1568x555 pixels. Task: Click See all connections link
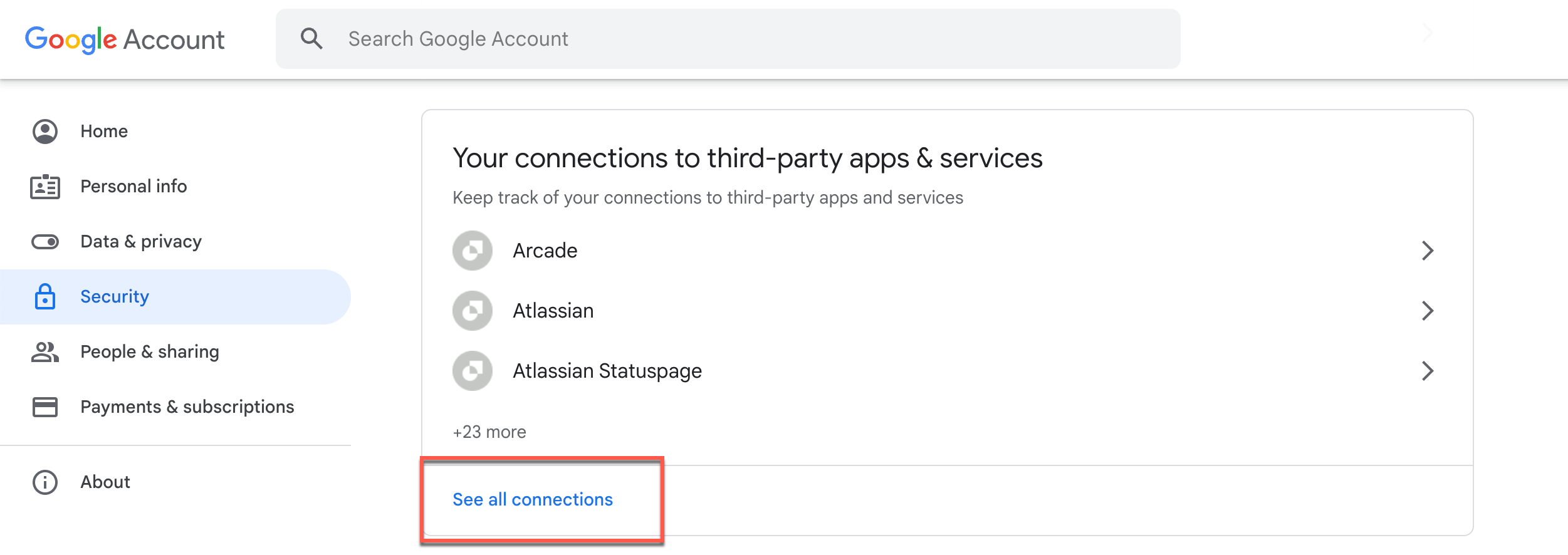pos(533,500)
